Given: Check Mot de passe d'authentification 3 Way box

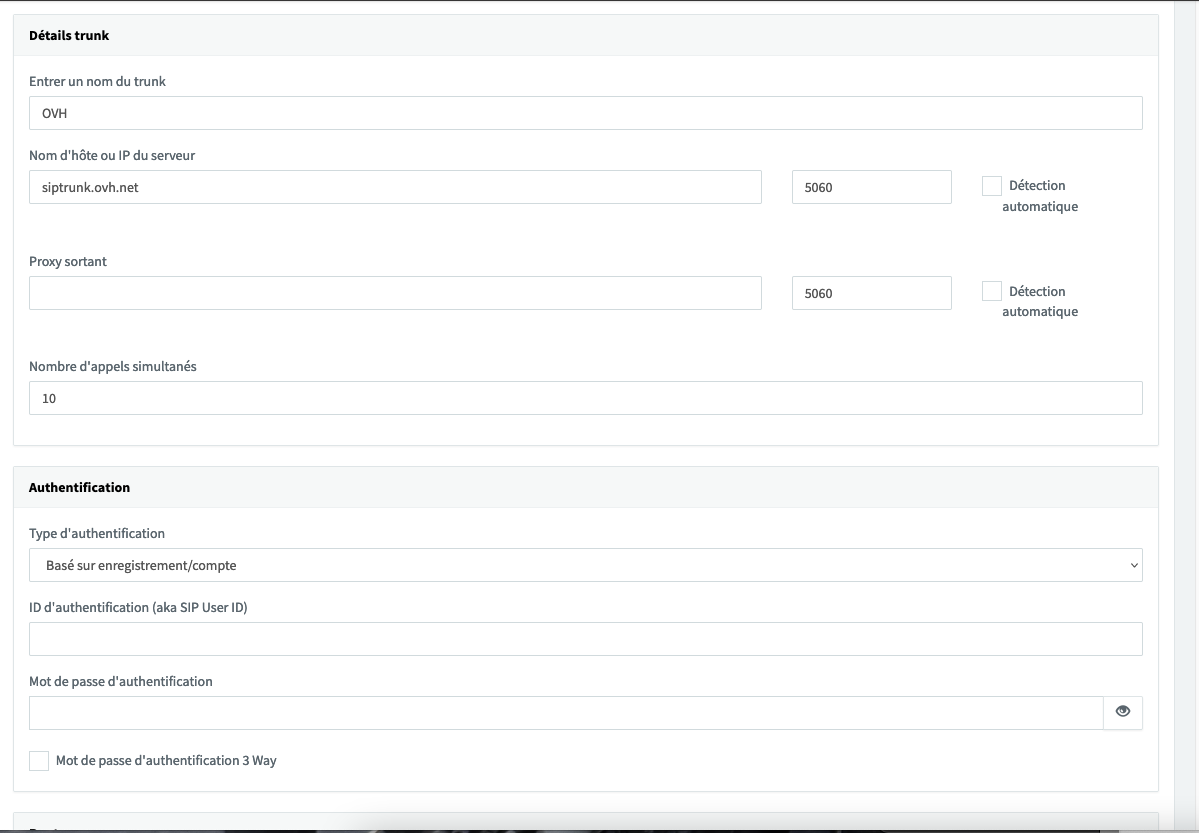Looking at the screenshot, I should [39, 761].
